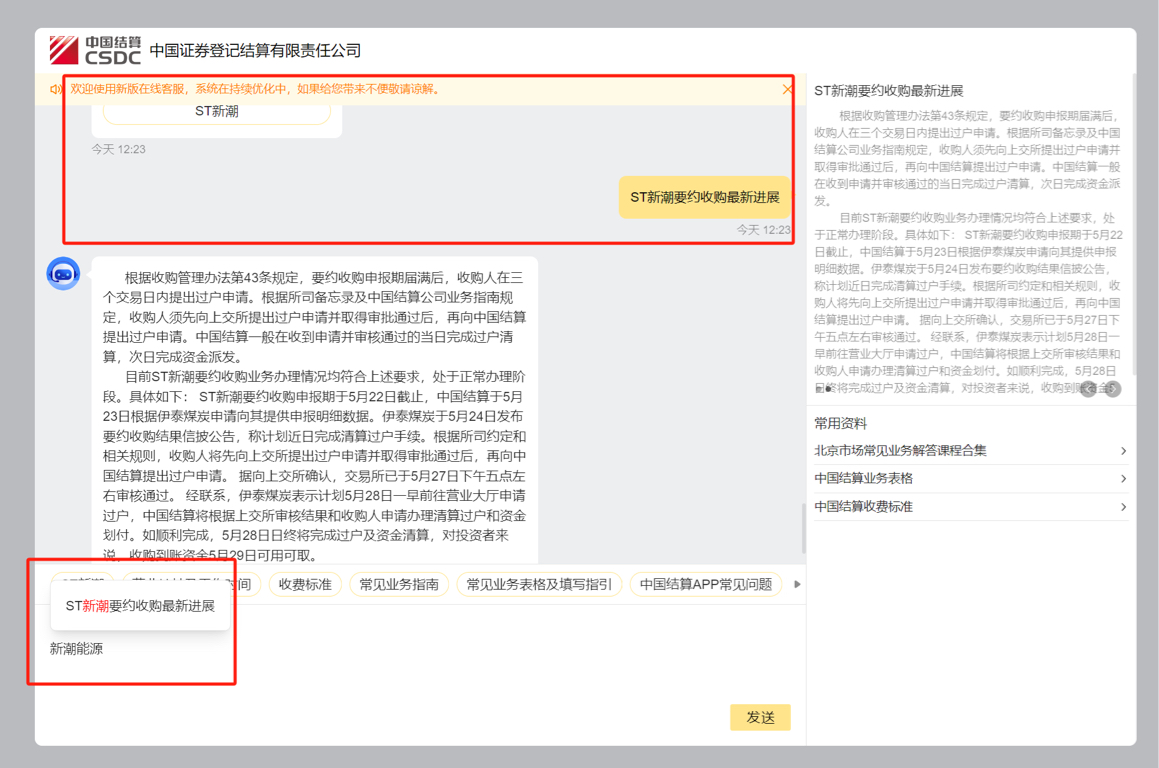
Task: Click the right panel vertical scrollbar
Action: [1133, 222]
